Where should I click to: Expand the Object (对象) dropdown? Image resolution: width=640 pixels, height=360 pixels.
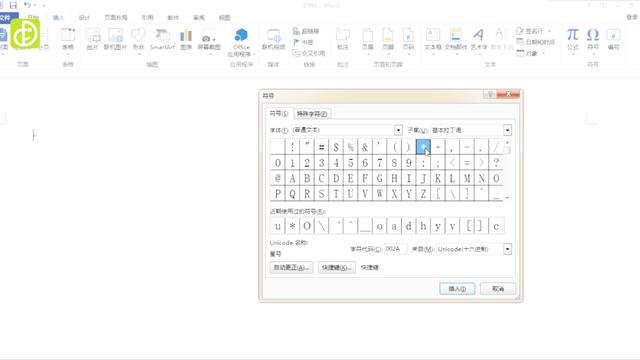click(x=544, y=53)
